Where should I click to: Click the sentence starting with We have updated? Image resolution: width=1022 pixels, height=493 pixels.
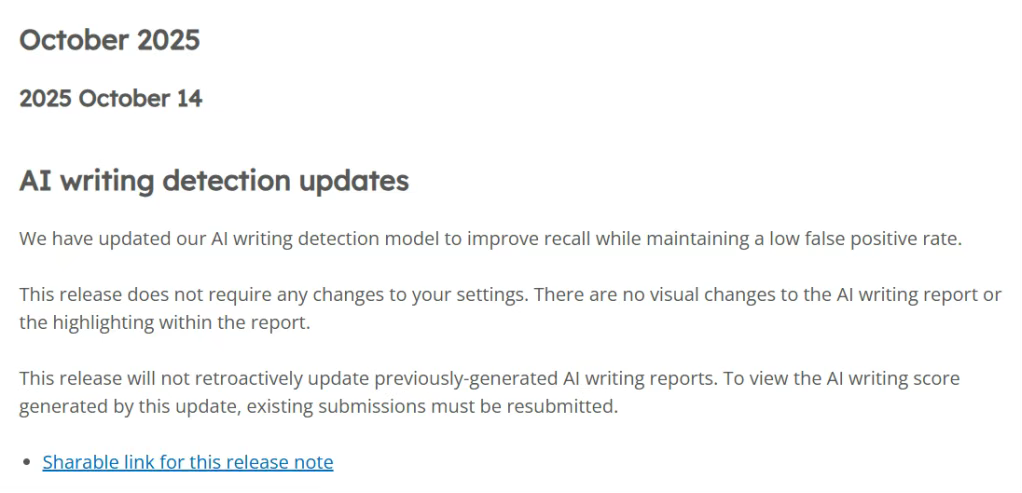click(491, 239)
